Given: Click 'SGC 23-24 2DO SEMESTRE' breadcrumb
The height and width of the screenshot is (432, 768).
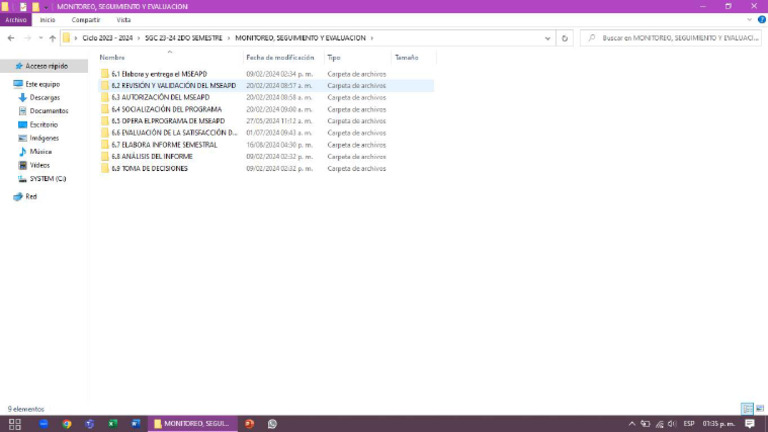Looking at the screenshot, I should coord(183,38).
